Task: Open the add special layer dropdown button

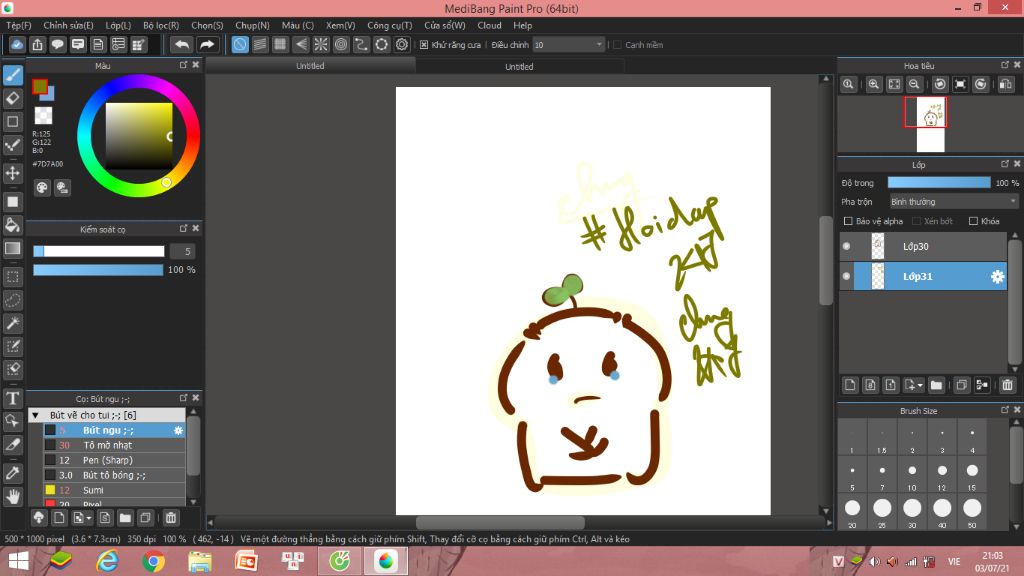Action: (x=914, y=385)
